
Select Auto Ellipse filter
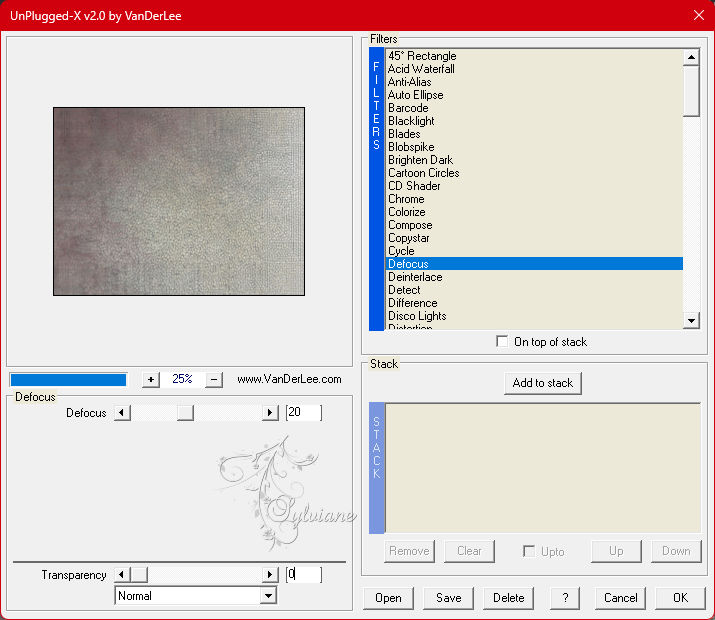534,95
